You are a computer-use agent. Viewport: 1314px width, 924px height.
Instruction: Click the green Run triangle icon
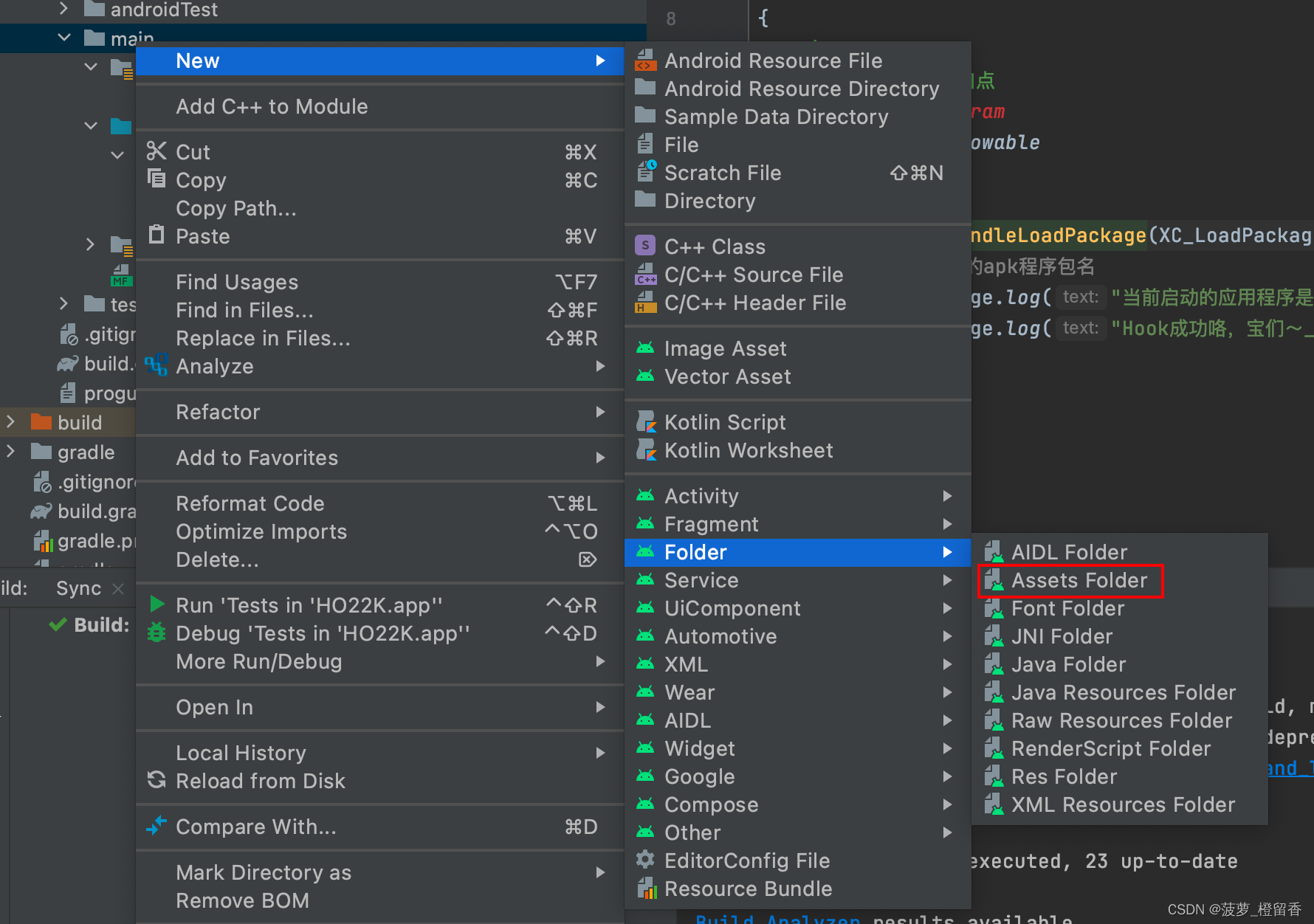click(x=156, y=604)
